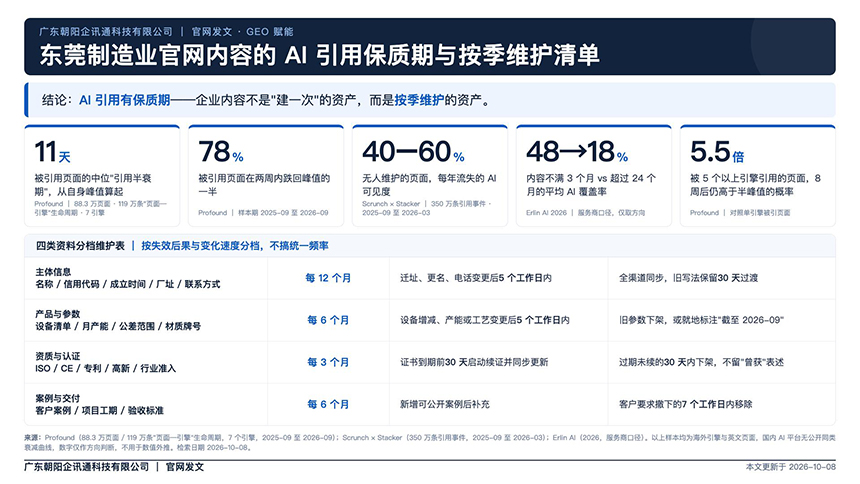The width and height of the screenshot is (860, 484).
Task: Click row label '主体信息'
Action: coord(53,272)
